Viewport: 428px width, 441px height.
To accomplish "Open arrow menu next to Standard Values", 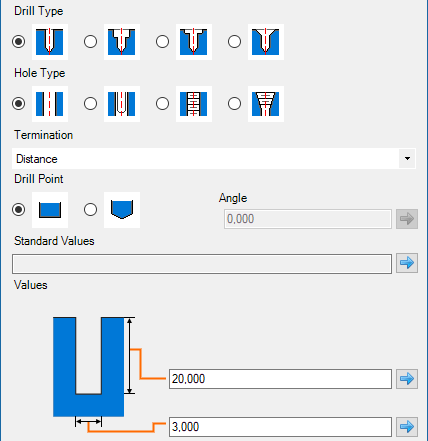I will [407, 263].
